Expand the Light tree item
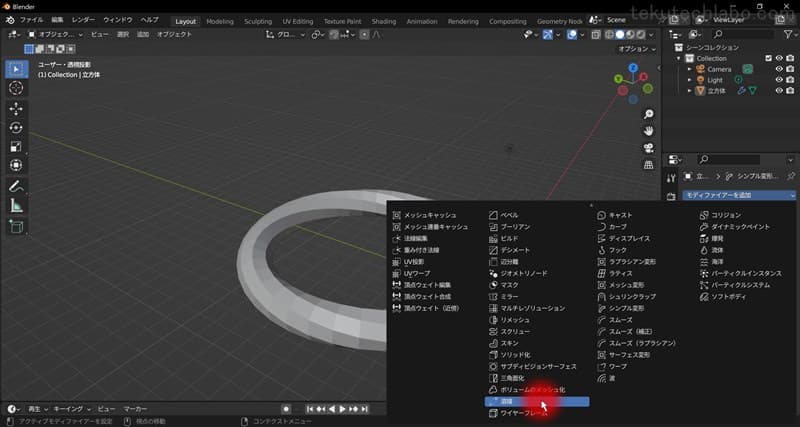Viewport: 800px width, 427px height. click(690, 80)
